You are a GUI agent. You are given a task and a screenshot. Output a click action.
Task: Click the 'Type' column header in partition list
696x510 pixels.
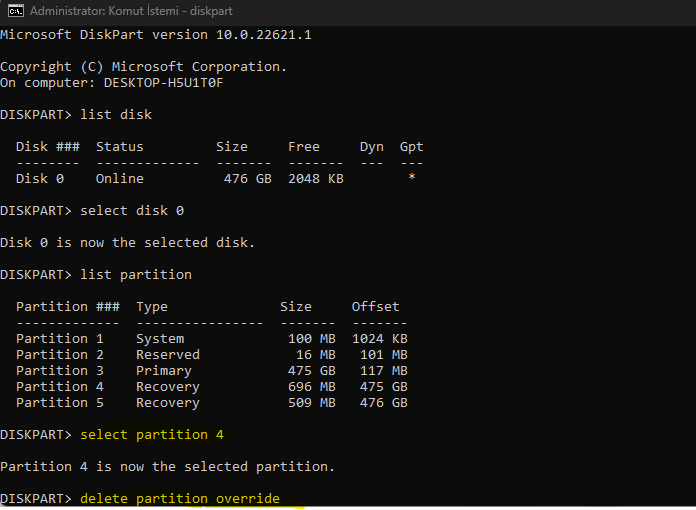[x=152, y=306]
